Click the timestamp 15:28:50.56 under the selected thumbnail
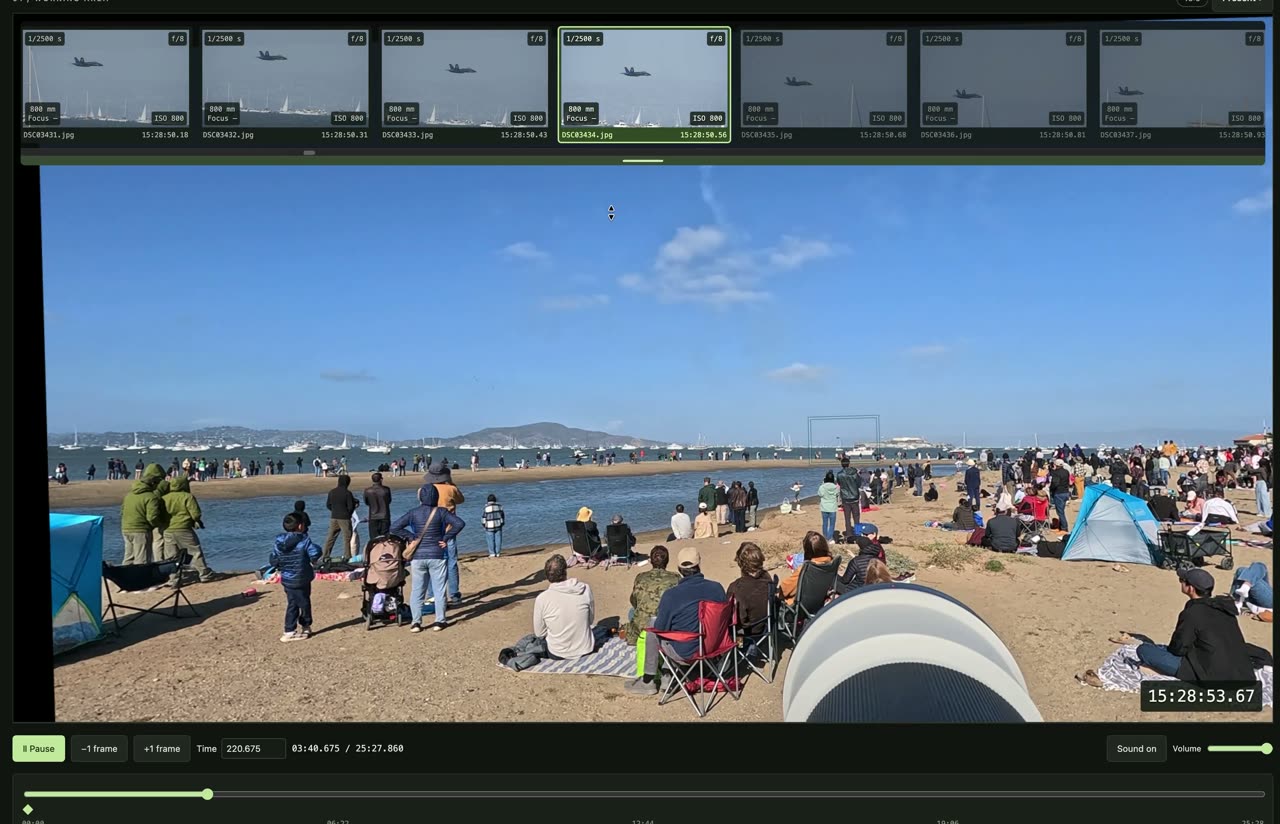Image resolution: width=1280 pixels, height=824 pixels. tap(703, 135)
